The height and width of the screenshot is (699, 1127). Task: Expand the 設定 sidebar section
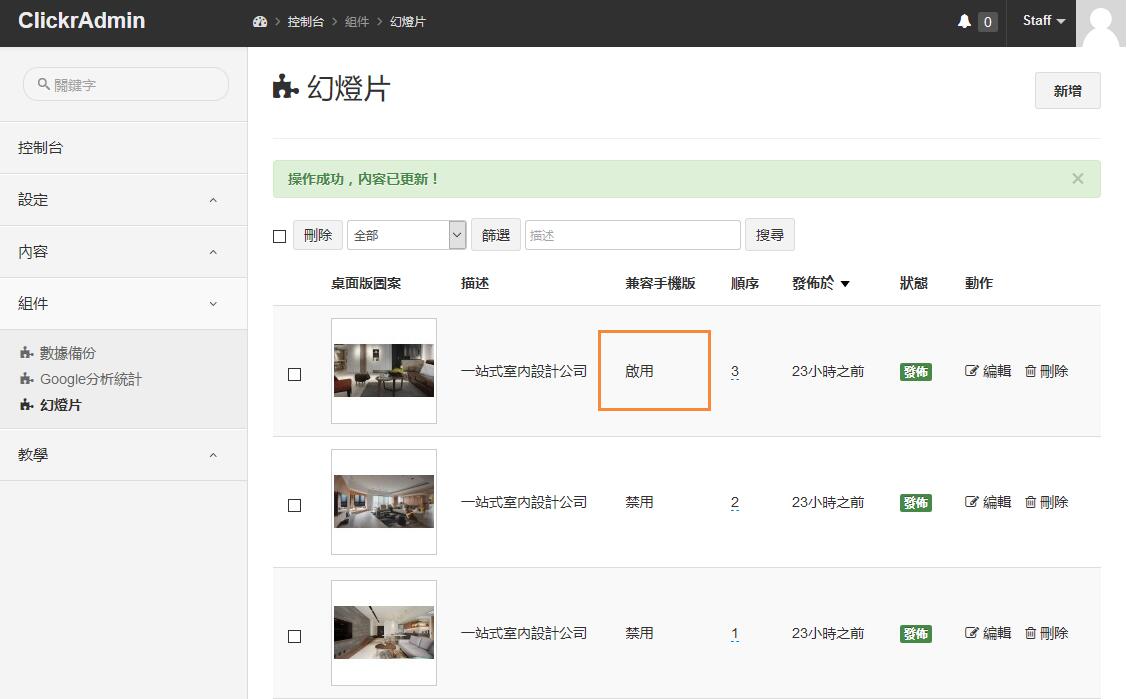(x=124, y=200)
